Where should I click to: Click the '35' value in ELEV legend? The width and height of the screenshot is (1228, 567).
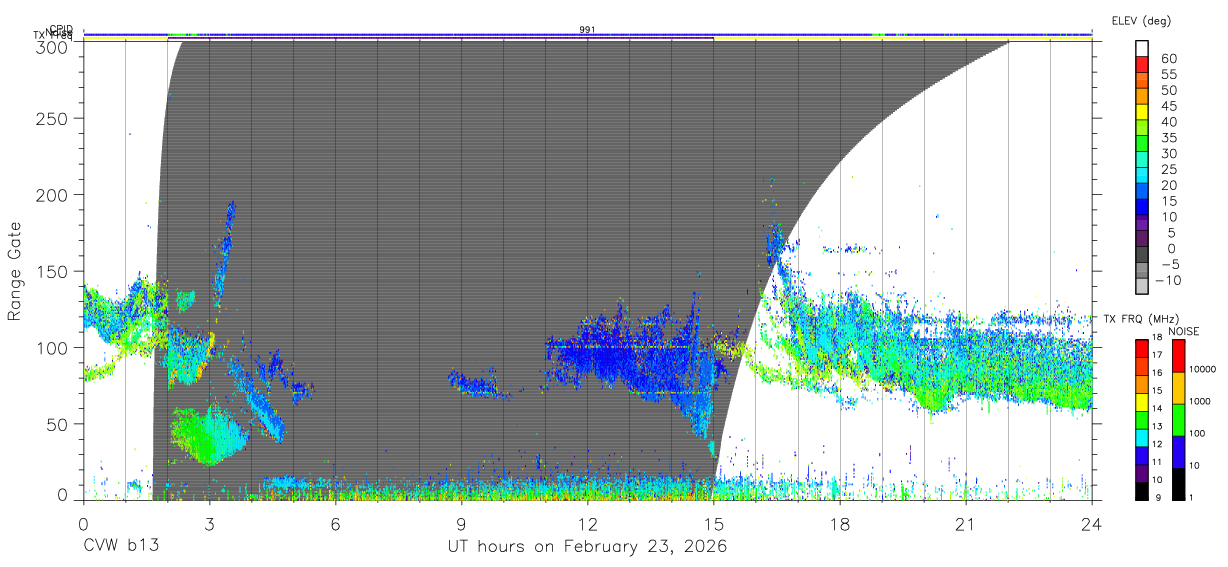pyautogui.click(x=1168, y=138)
